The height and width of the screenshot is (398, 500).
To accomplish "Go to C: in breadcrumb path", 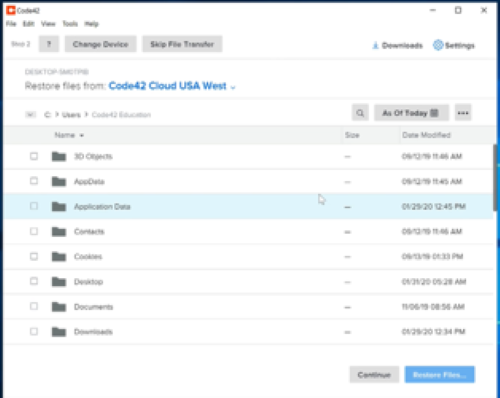I will click(x=47, y=115).
